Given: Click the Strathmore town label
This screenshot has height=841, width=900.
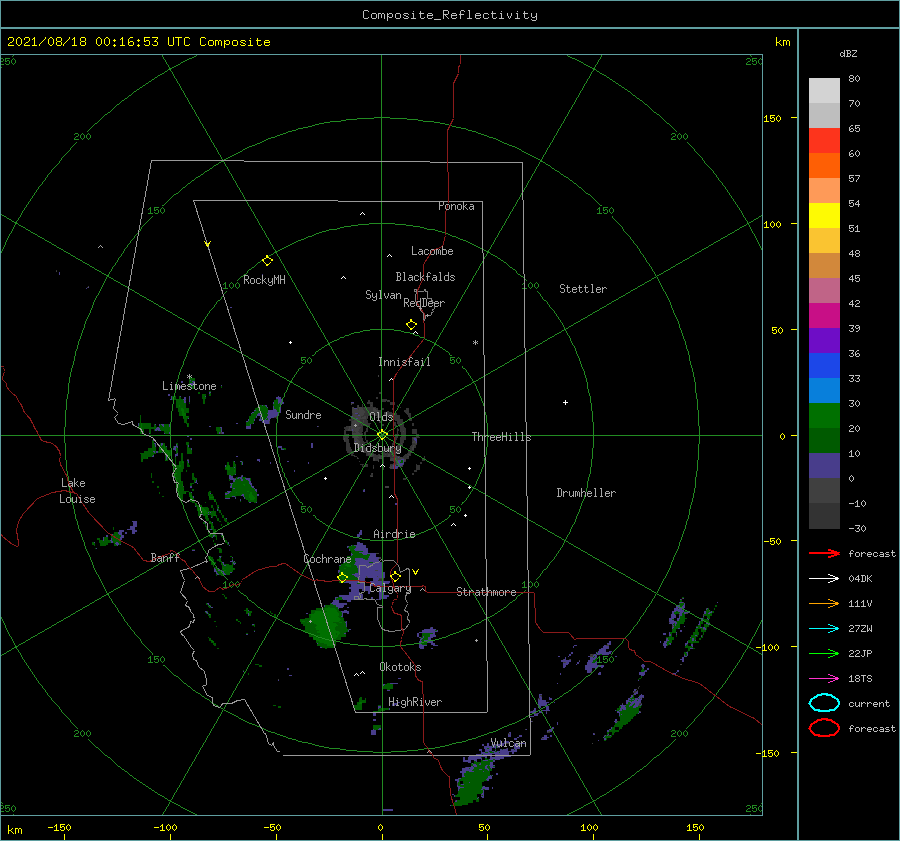Looking at the screenshot, I should [x=486, y=592].
